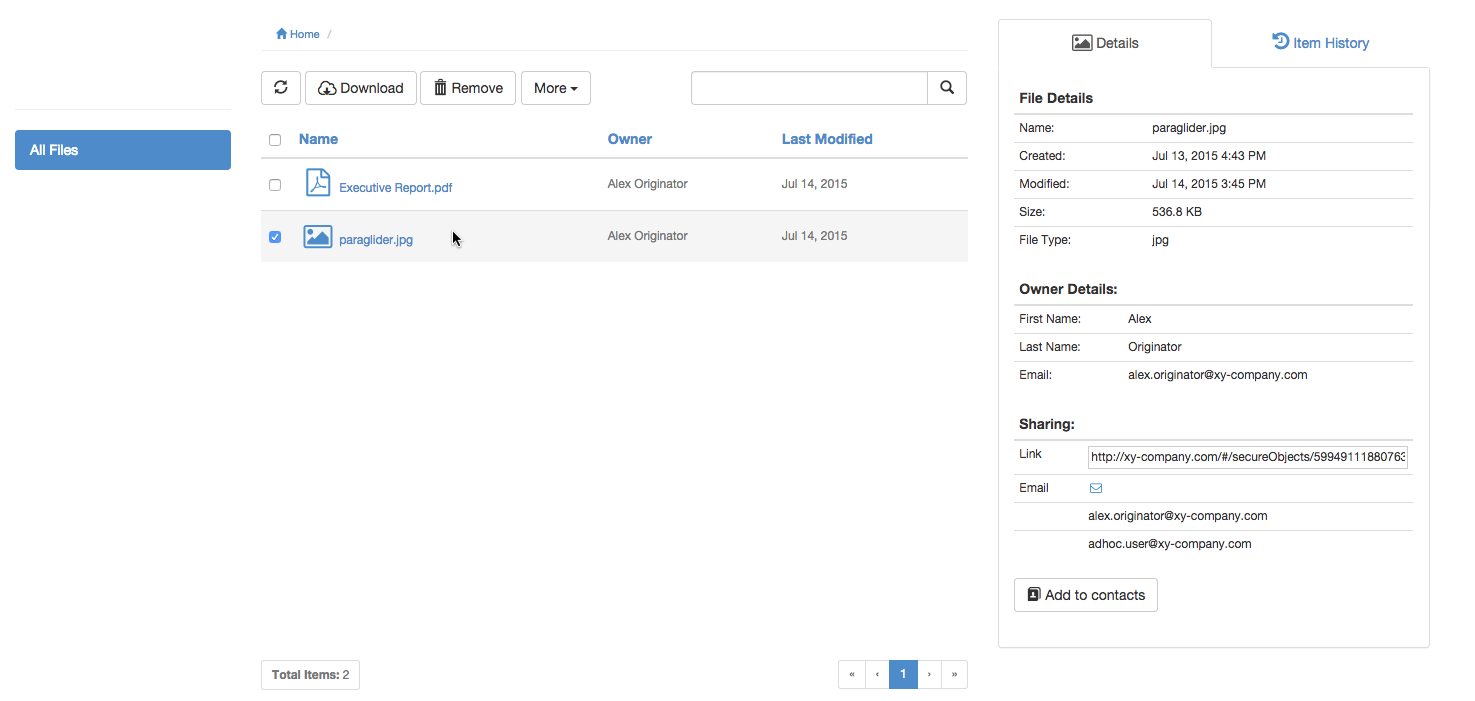The image size is (1475, 701).
Task: Switch to the Item History tab
Action: coord(1320,43)
